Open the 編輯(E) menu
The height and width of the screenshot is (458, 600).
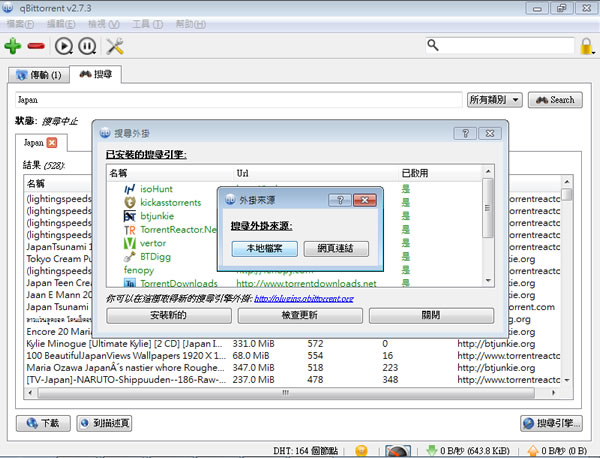coord(61,24)
